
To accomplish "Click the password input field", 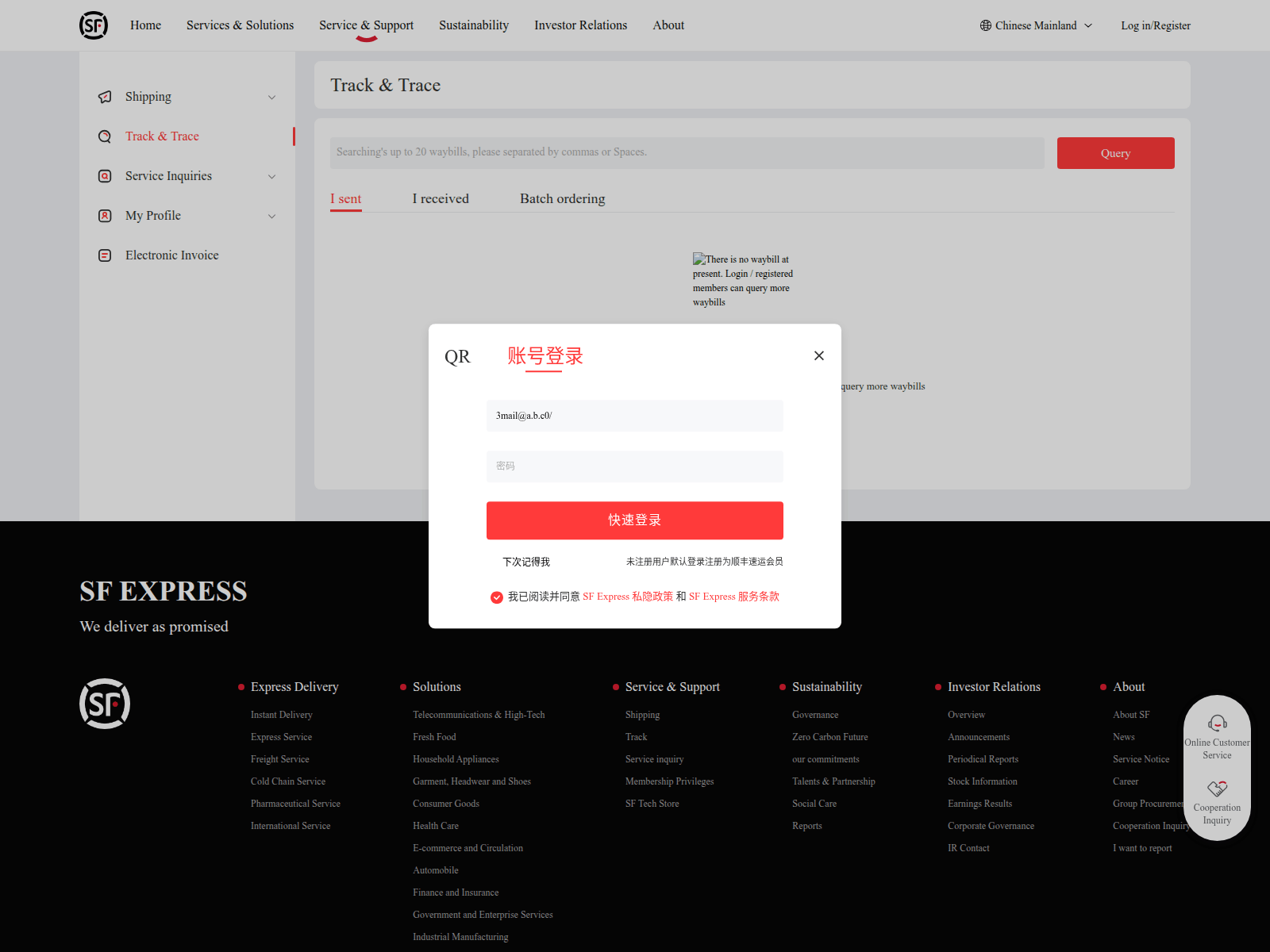I will pos(634,466).
